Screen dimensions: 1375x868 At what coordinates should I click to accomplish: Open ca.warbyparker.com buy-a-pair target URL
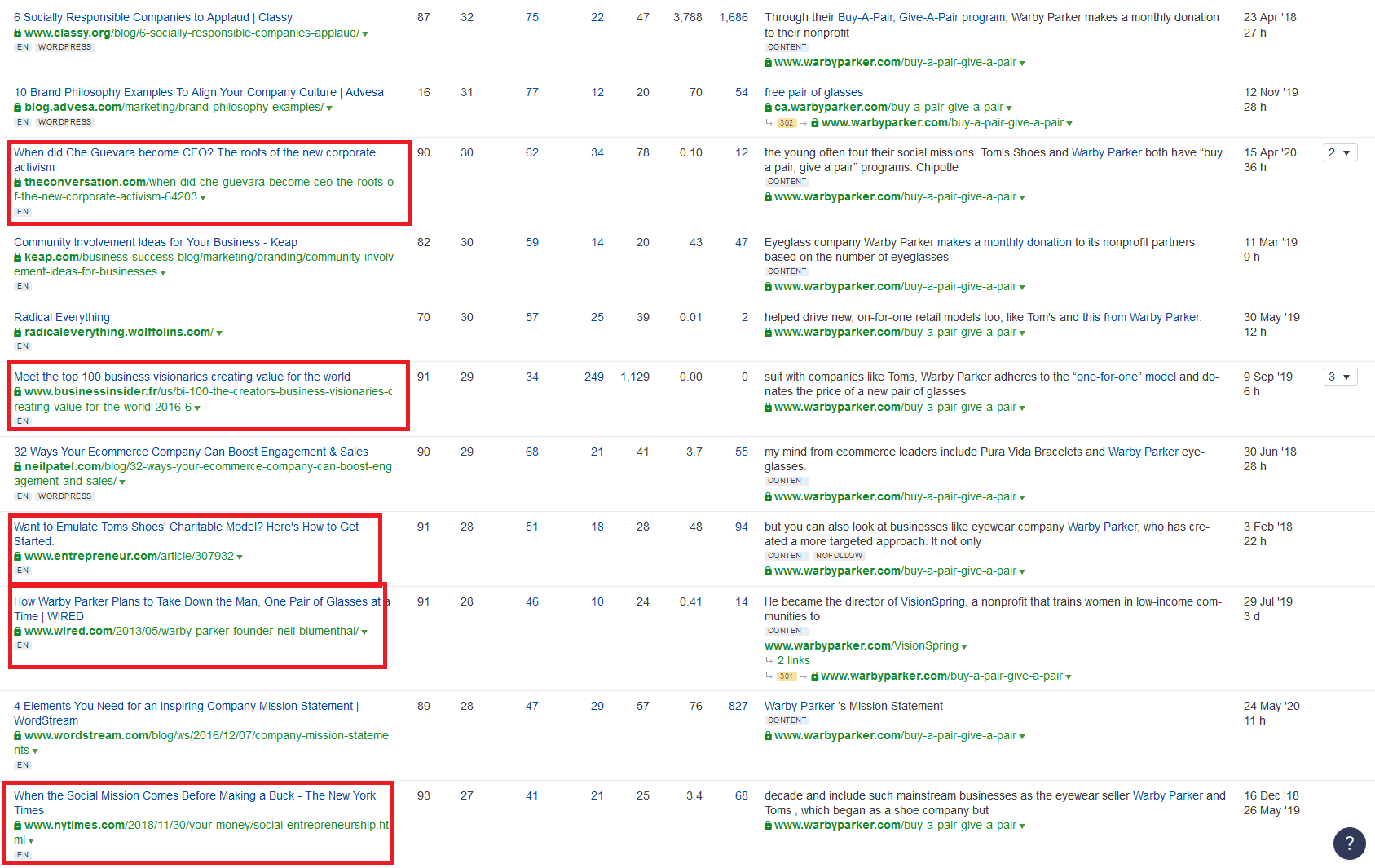click(x=888, y=107)
